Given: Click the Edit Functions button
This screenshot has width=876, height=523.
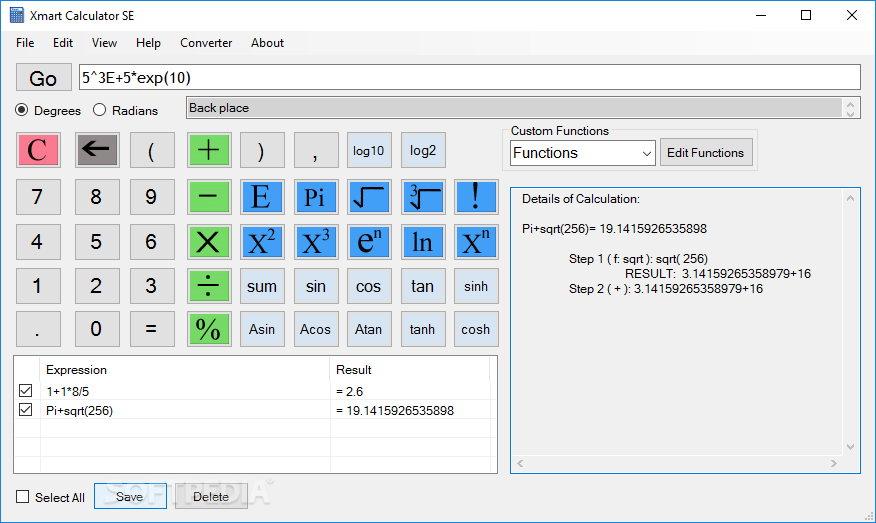Looking at the screenshot, I should 706,153.
